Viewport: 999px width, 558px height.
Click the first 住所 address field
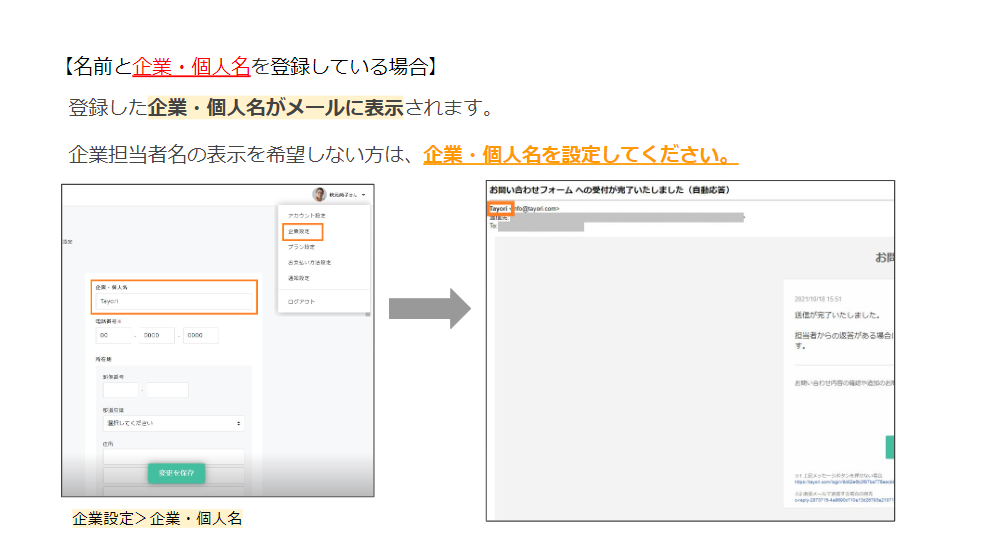click(173, 456)
